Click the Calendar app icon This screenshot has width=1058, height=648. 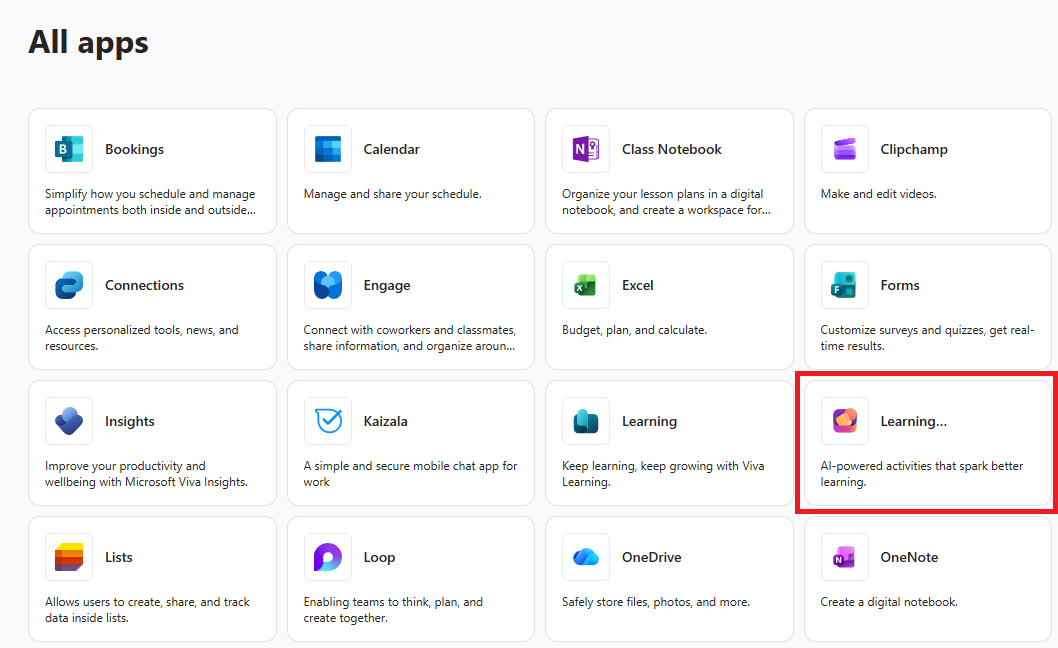tap(328, 149)
